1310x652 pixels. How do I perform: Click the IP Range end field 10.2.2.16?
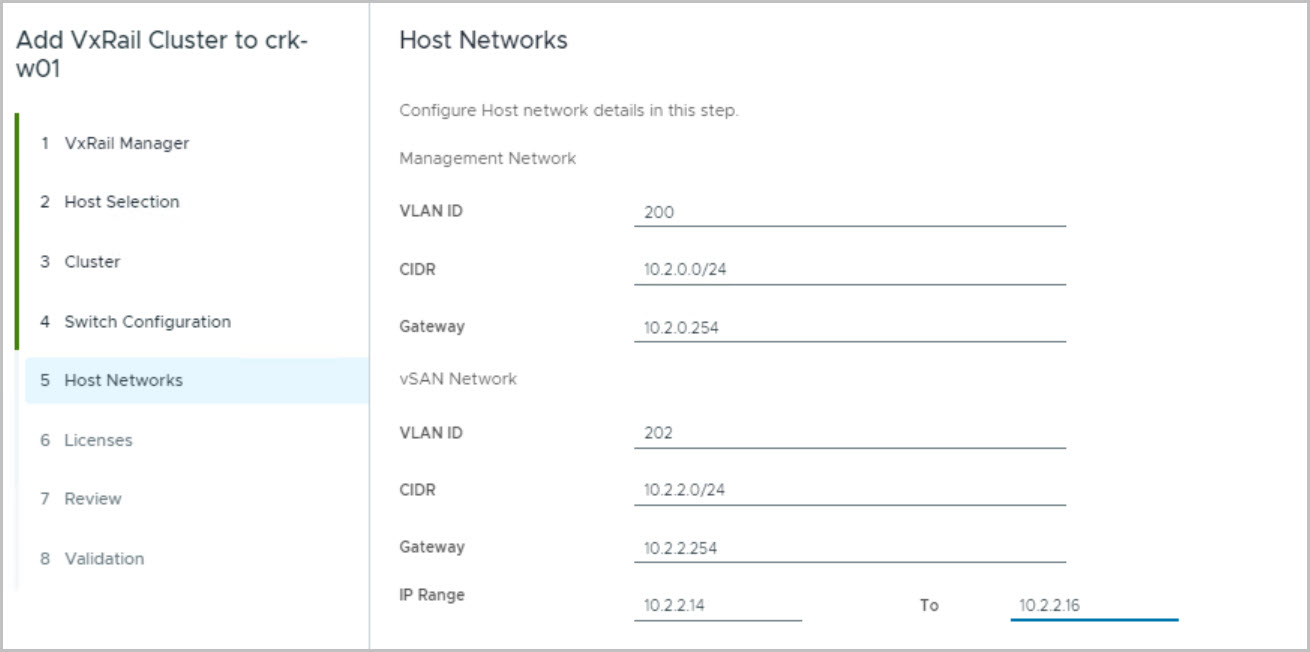(x=1094, y=605)
